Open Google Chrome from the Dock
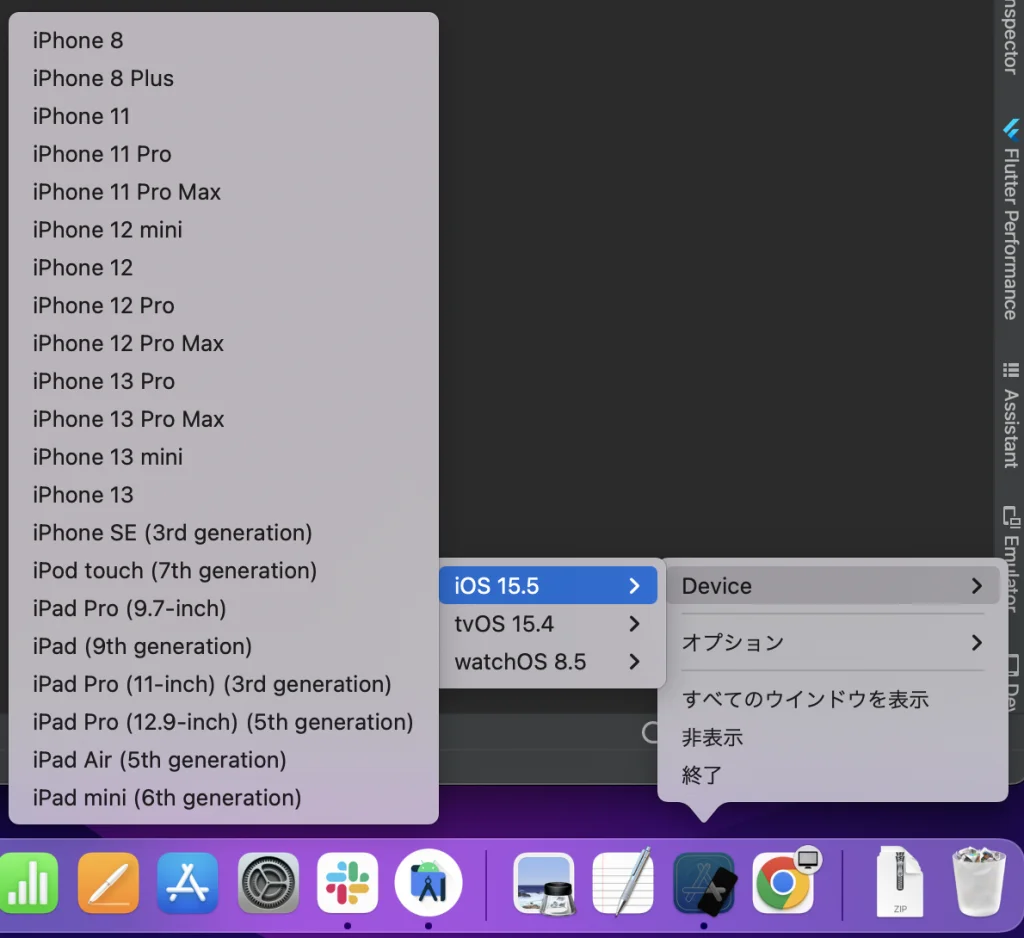Viewport: 1024px width, 938px height. click(x=784, y=882)
